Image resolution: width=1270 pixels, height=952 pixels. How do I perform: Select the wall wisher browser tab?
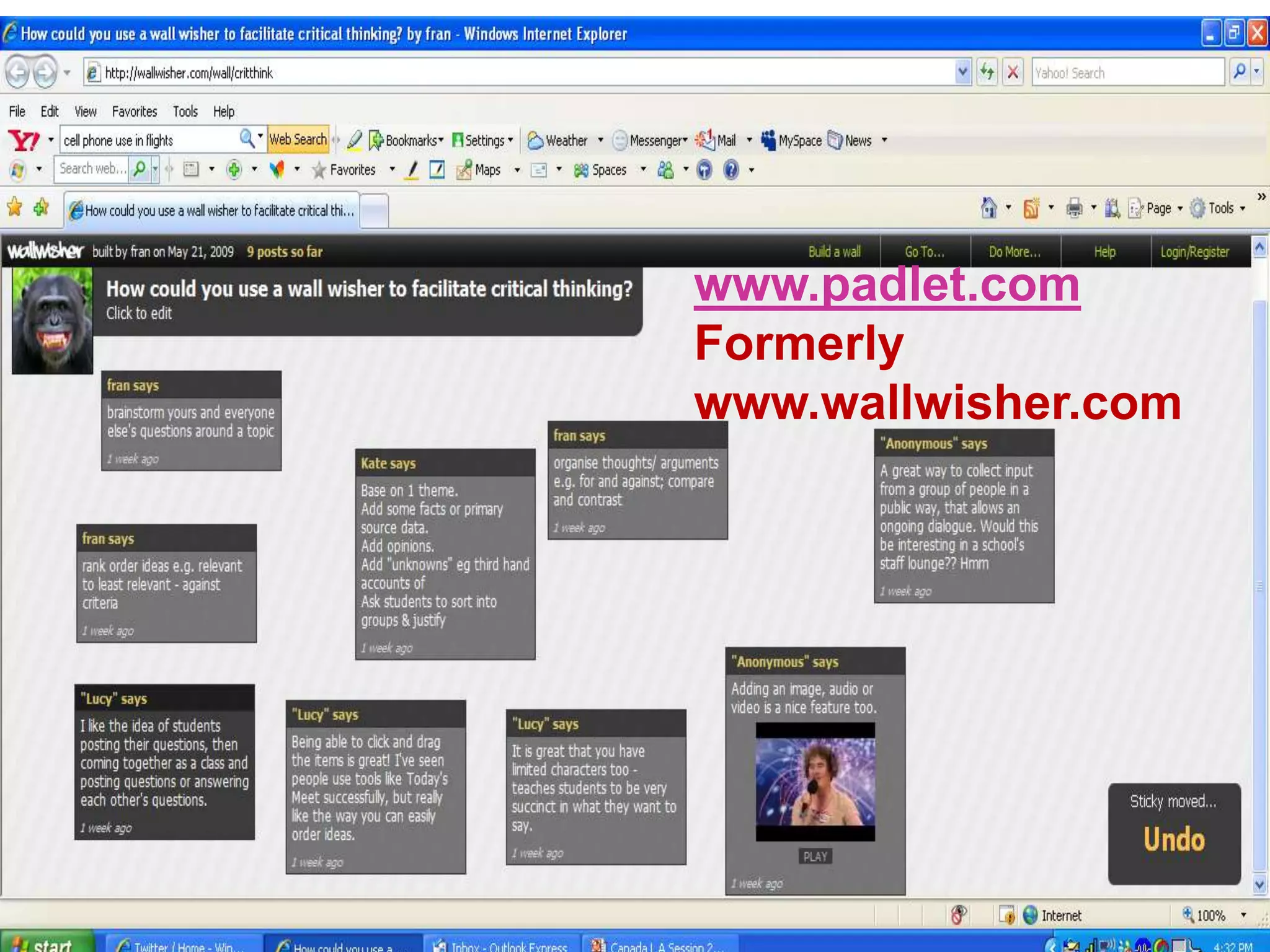click(x=212, y=211)
